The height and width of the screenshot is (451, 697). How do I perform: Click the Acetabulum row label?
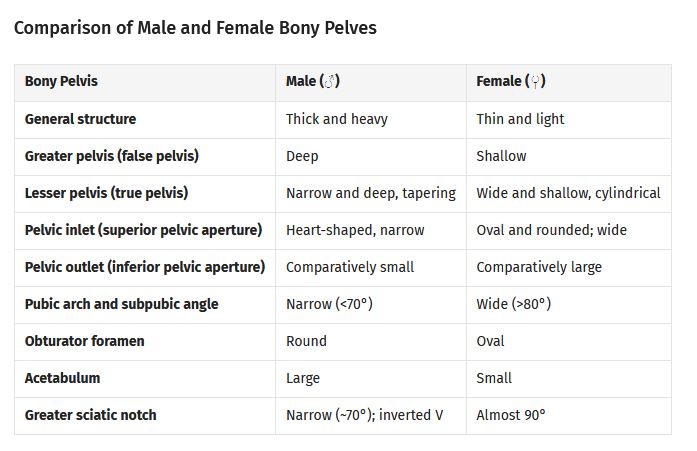(62, 378)
